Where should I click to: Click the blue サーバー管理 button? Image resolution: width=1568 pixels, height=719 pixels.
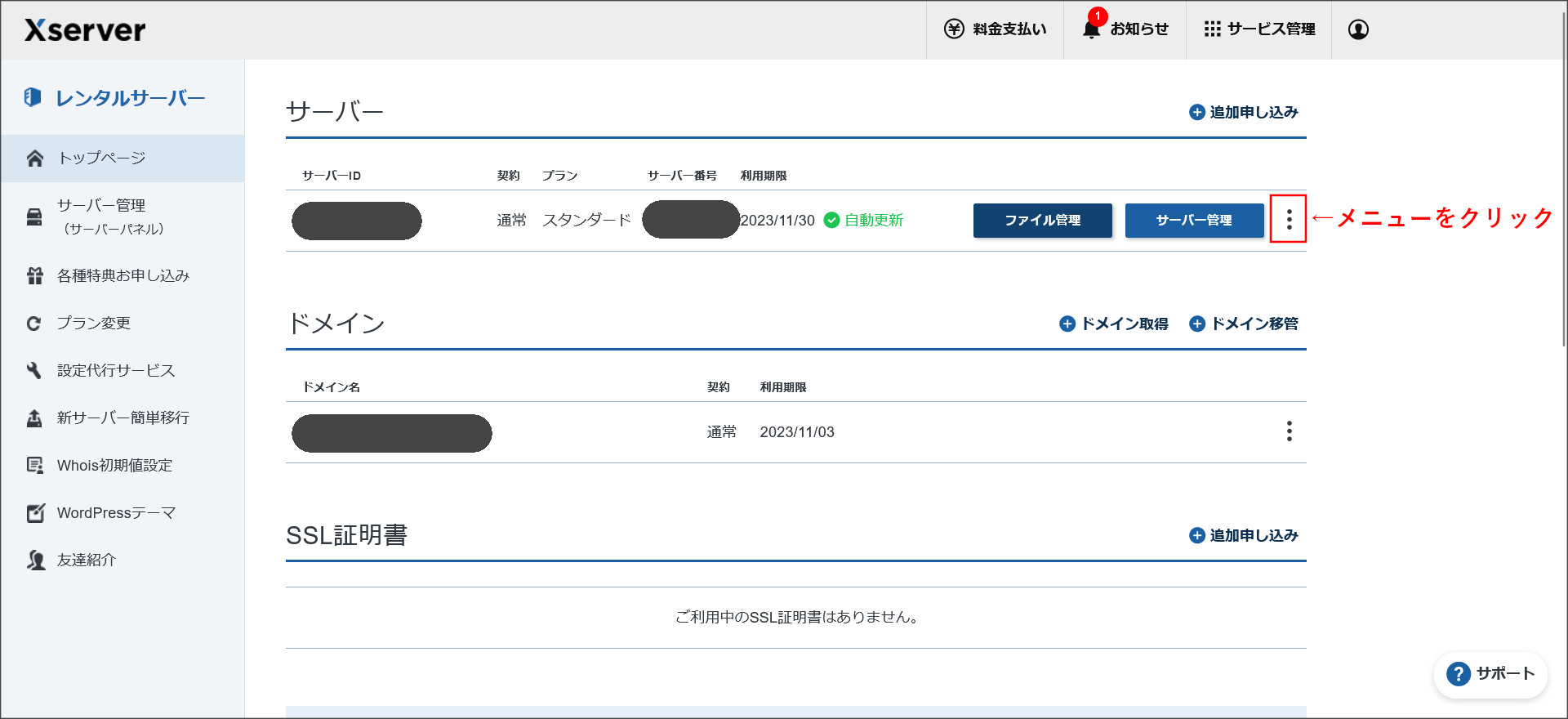pyautogui.click(x=1195, y=221)
